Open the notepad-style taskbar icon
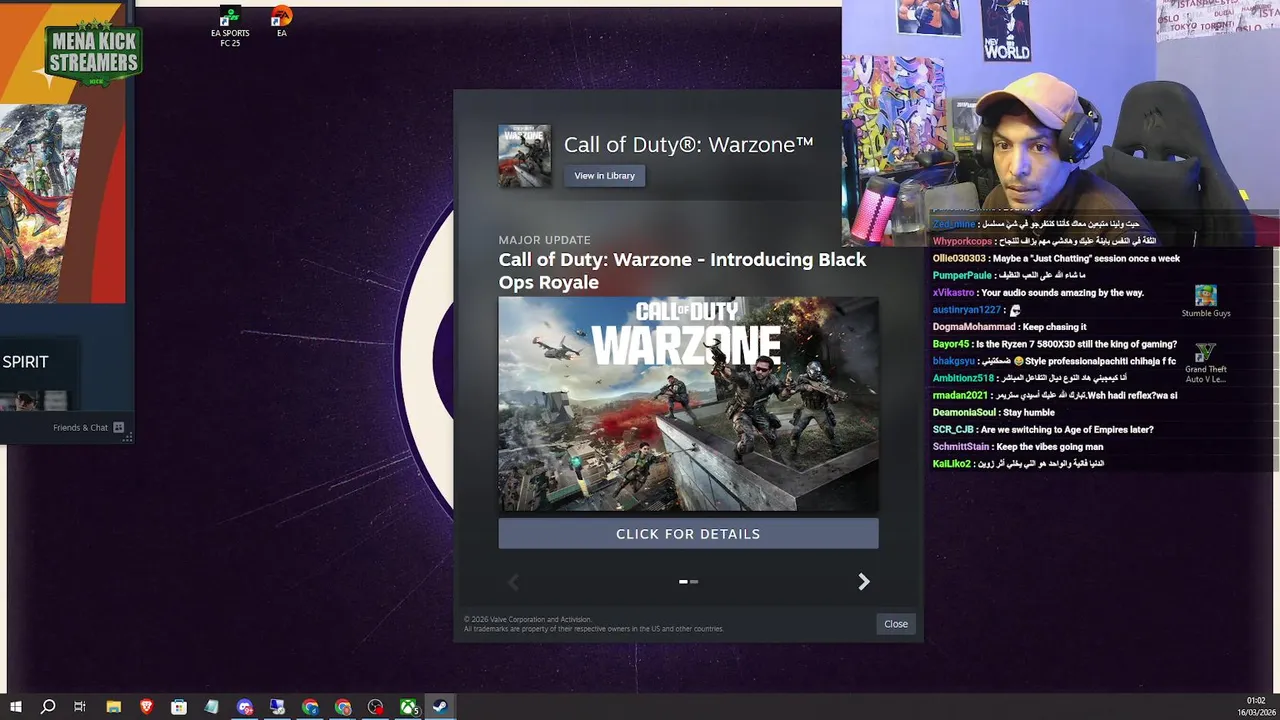 tap(211, 707)
